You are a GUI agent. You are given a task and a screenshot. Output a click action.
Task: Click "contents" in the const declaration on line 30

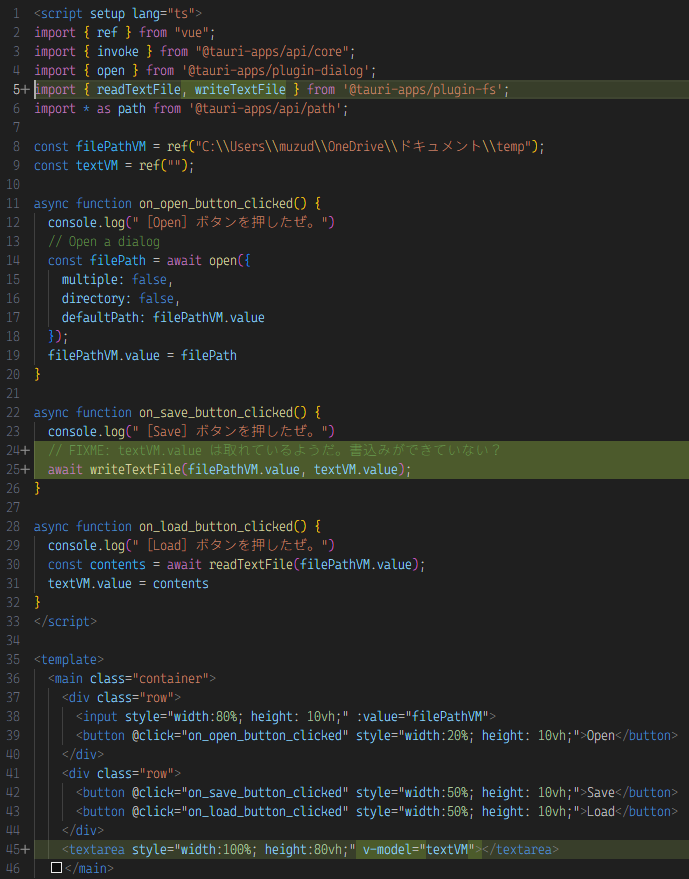click(118, 565)
